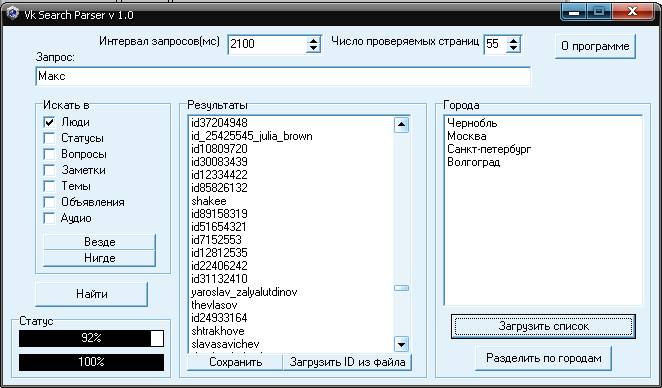Increase the request interval with up arrow
This screenshot has height=388, width=662.
[313, 41]
